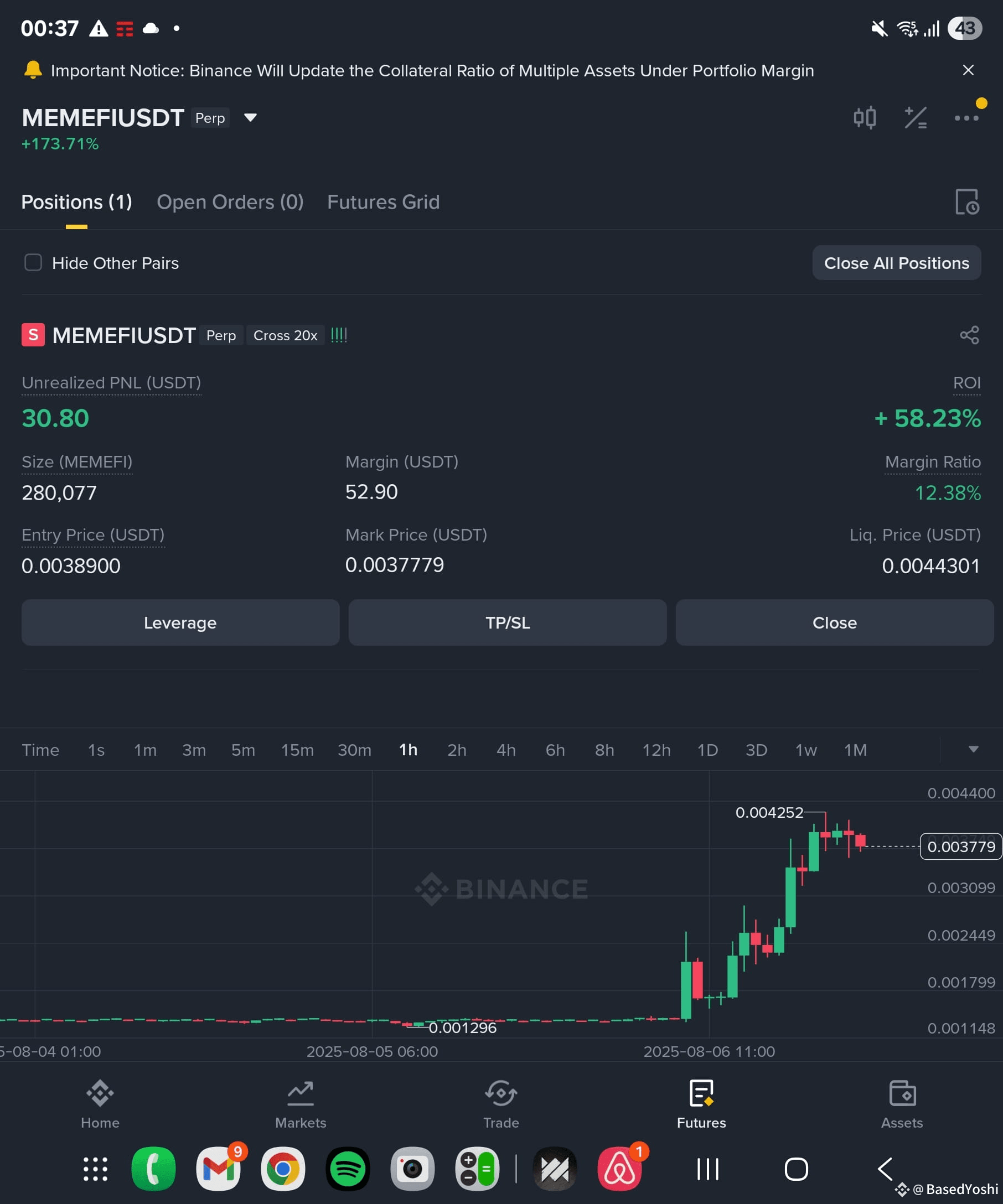This screenshot has width=1003, height=1204.
Task: Tap the yellow notification bell icon
Action: (33, 70)
